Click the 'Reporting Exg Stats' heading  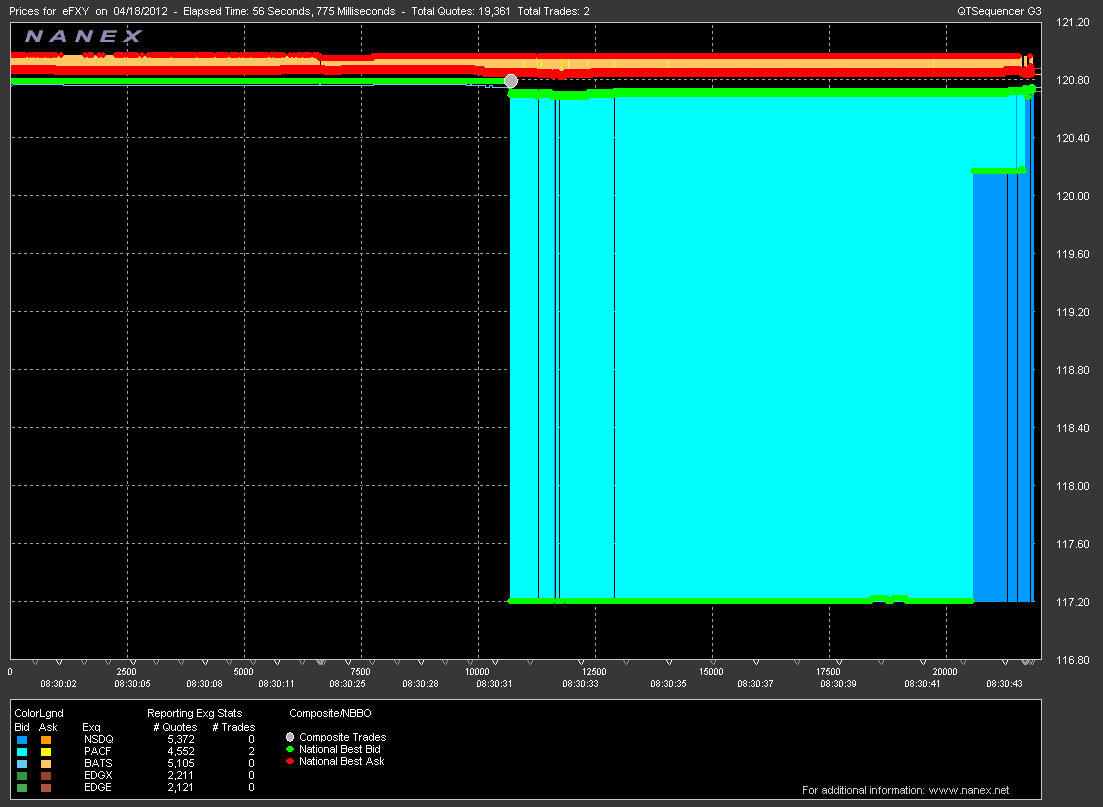tap(194, 713)
